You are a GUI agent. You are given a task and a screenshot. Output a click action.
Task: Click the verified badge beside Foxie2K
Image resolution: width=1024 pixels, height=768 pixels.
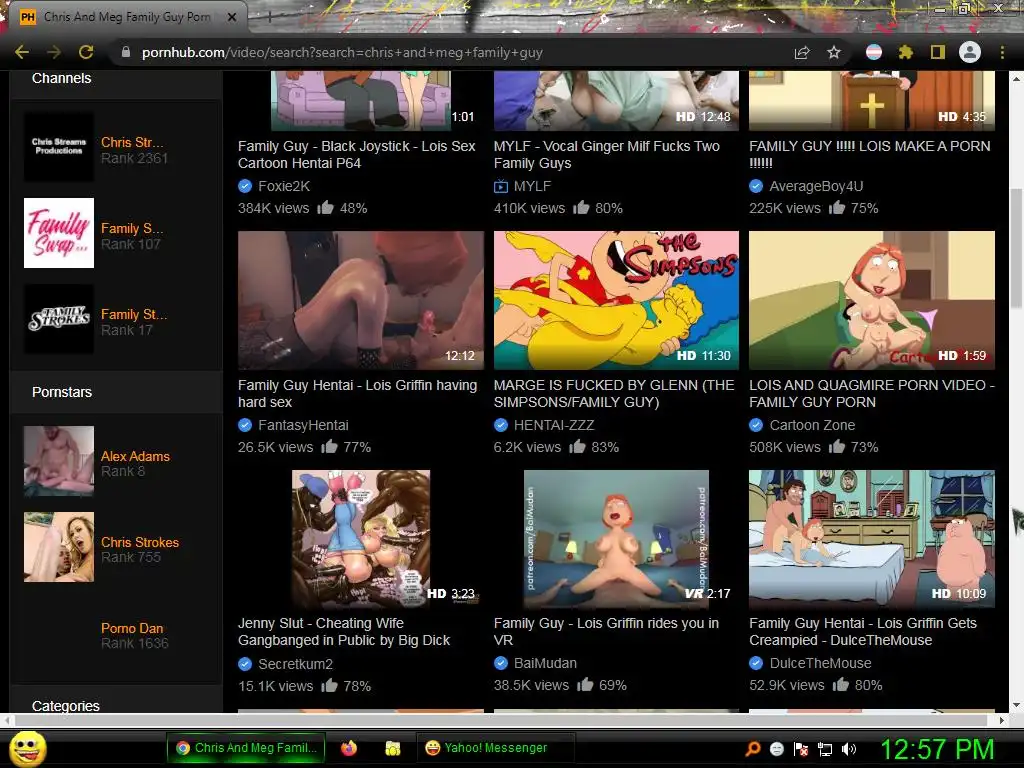[245, 186]
